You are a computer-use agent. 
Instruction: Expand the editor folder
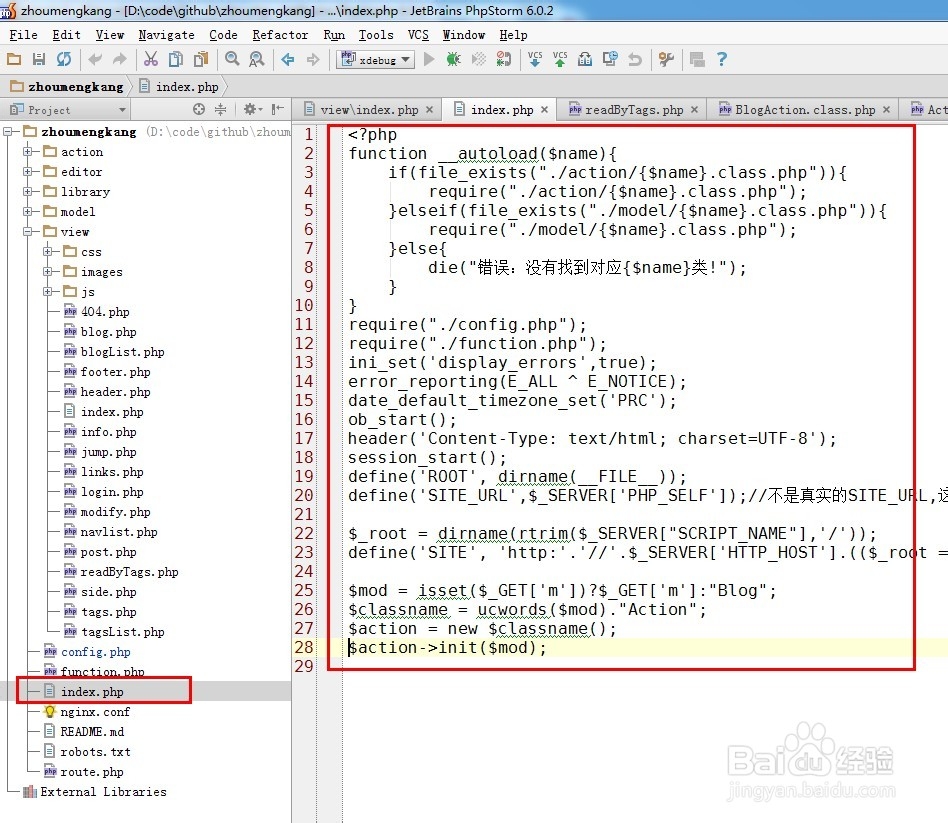point(28,172)
